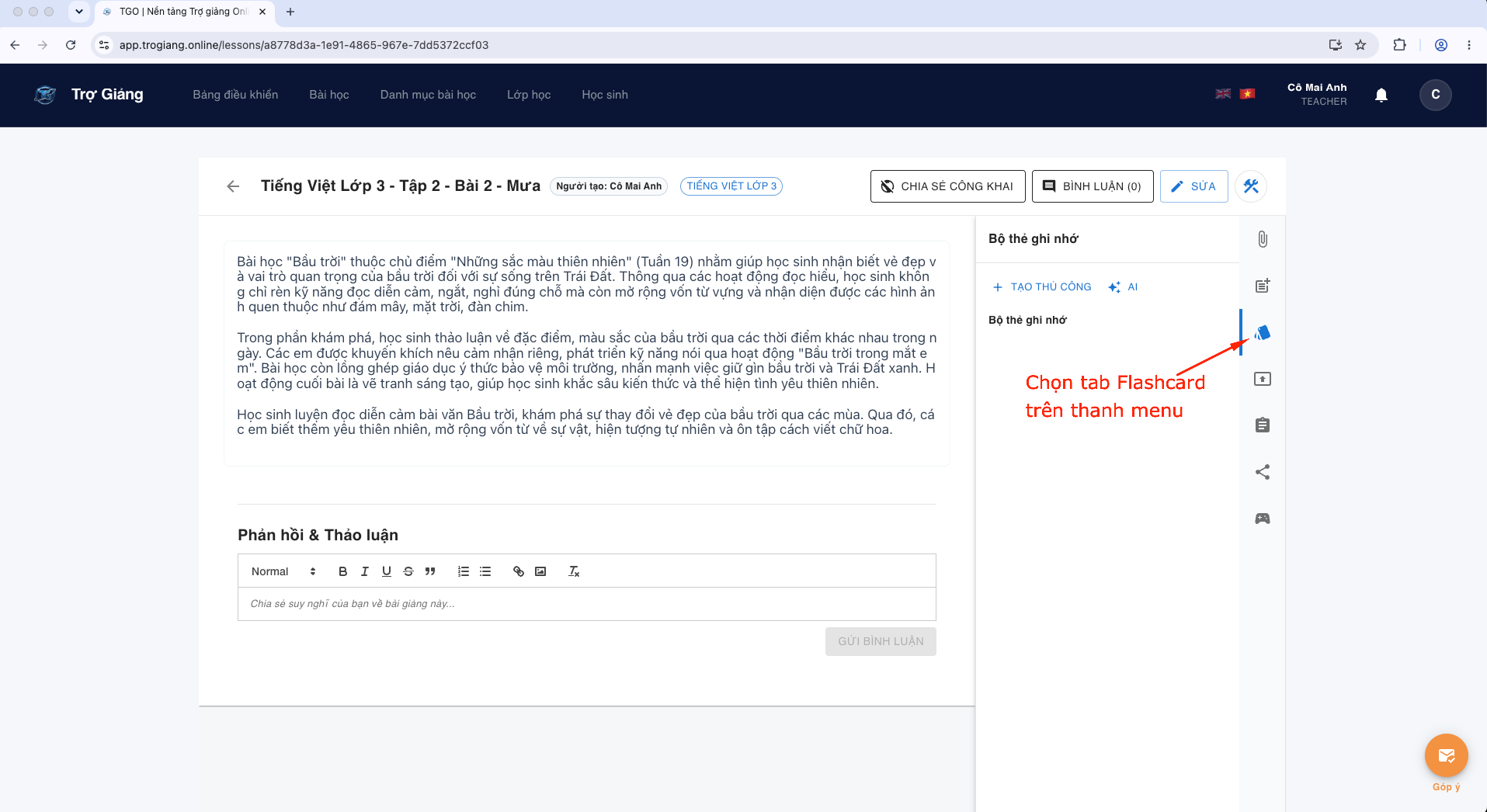
Task: Toggle underline formatting in comment editor
Action: (387, 571)
